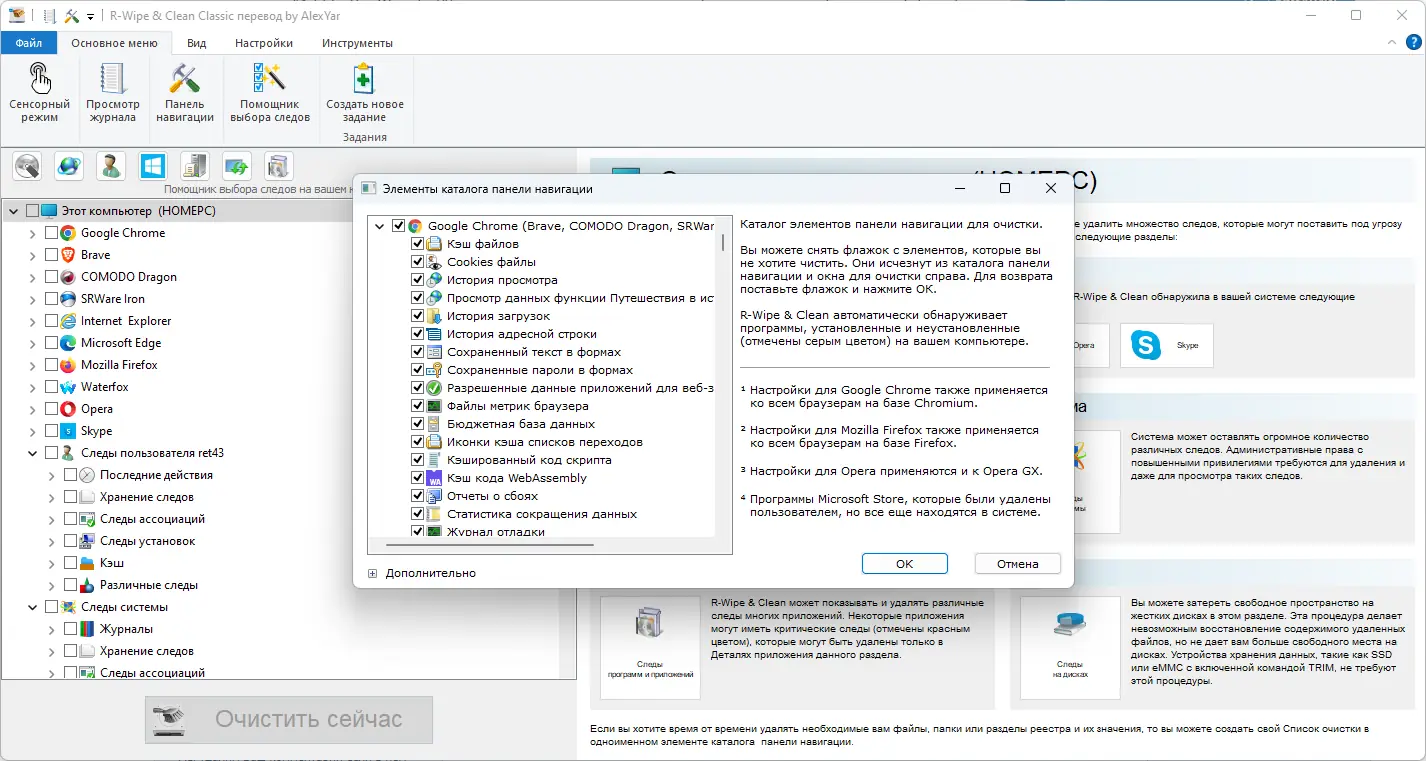Screen dimensions: 1426x761
Task: Click the green check icon for Разрешенные данные приложений
Action: coord(434,388)
